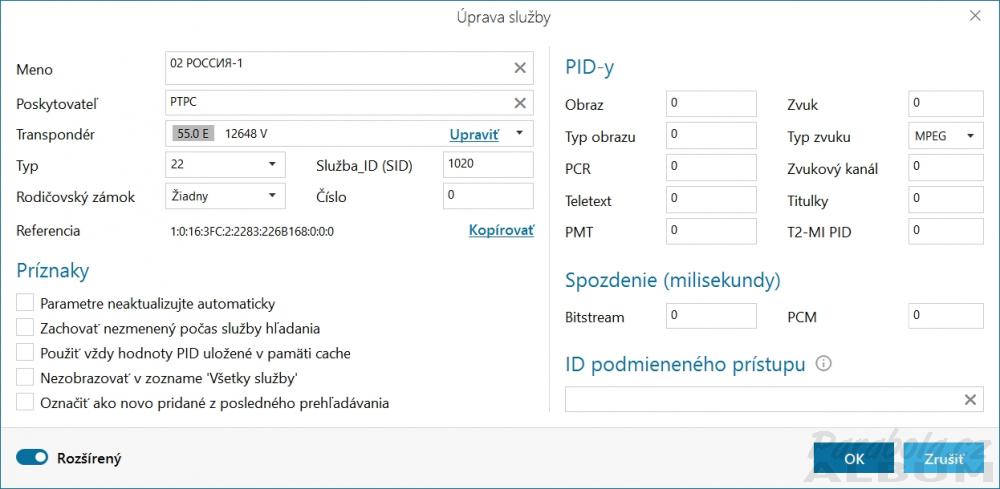Screen dimensions: 1000x489
Task: Click the Služba_ID (SID) input field
Action: click(x=487, y=164)
